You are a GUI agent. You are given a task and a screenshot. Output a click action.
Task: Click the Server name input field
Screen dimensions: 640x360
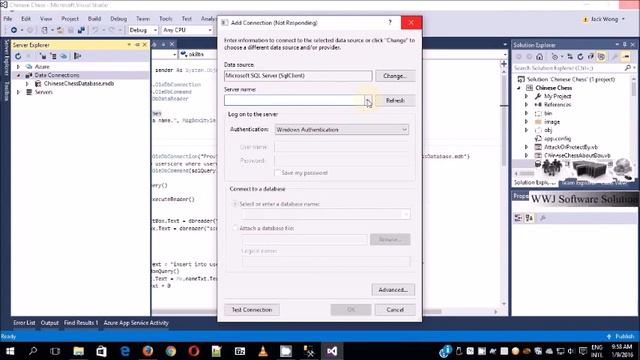(x=294, y=100)
